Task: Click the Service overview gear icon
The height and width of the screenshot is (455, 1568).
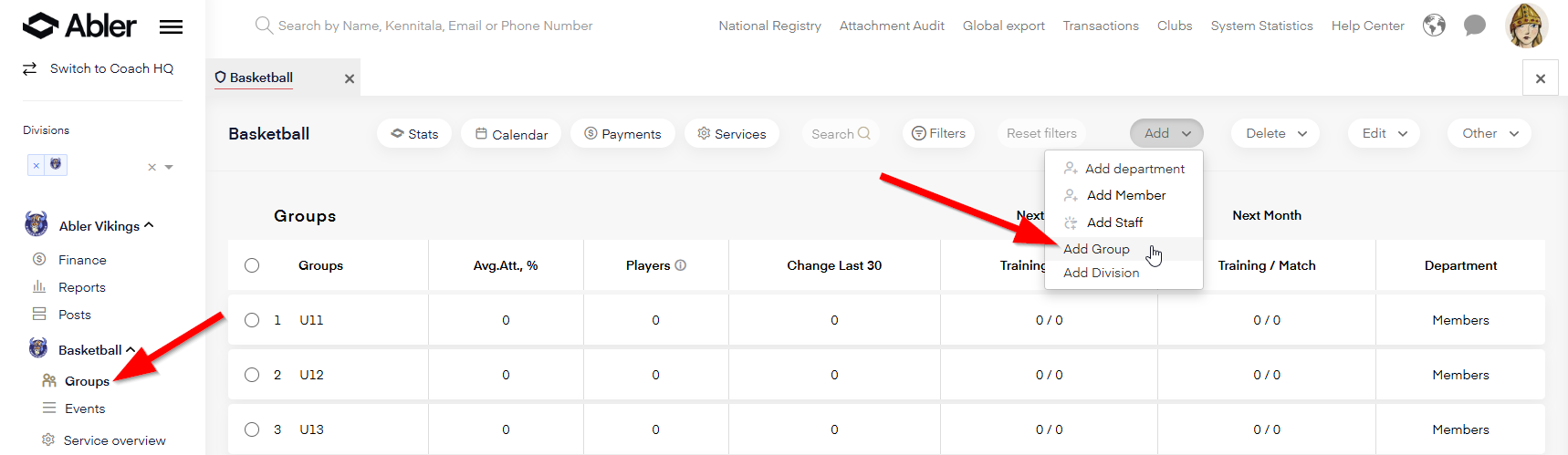Action: [x=48, y=439]
